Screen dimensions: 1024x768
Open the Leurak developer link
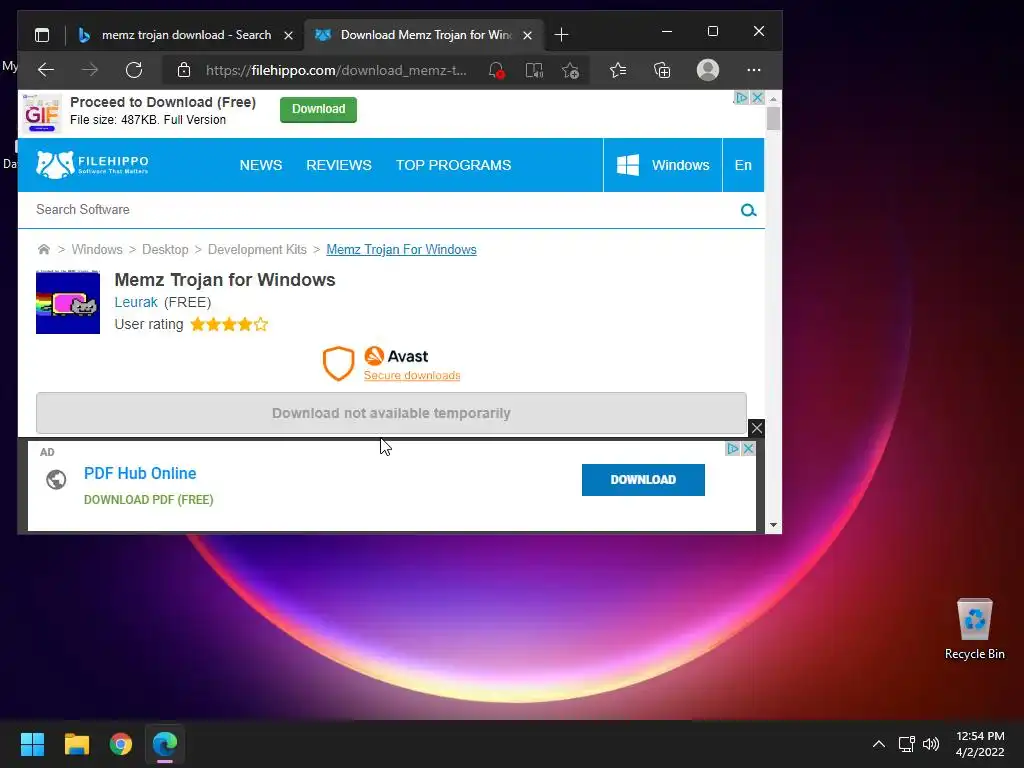[x=136, y=302]
